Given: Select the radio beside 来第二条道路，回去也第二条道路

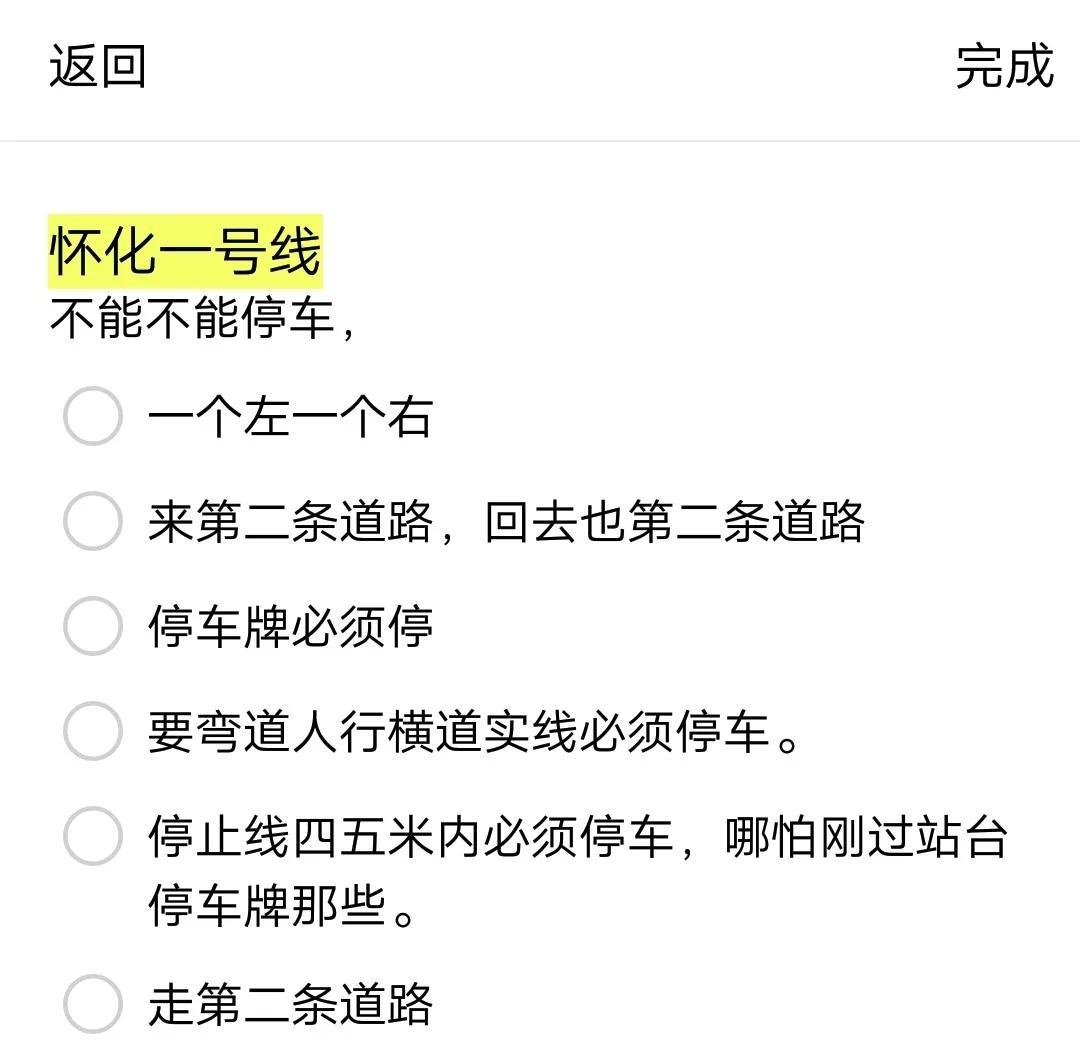Looking at the screenshot, I should pyautogui.click(x=92, y=521).
